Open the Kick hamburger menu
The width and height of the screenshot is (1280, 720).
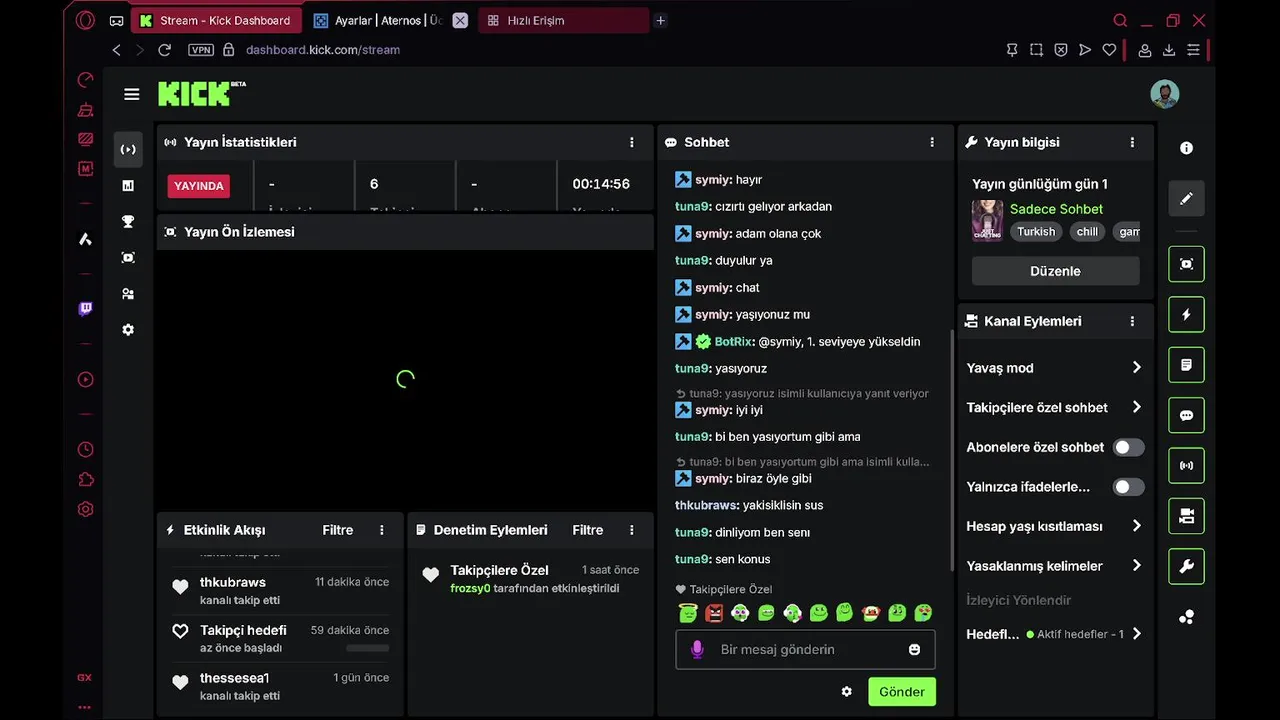[131, 94]
